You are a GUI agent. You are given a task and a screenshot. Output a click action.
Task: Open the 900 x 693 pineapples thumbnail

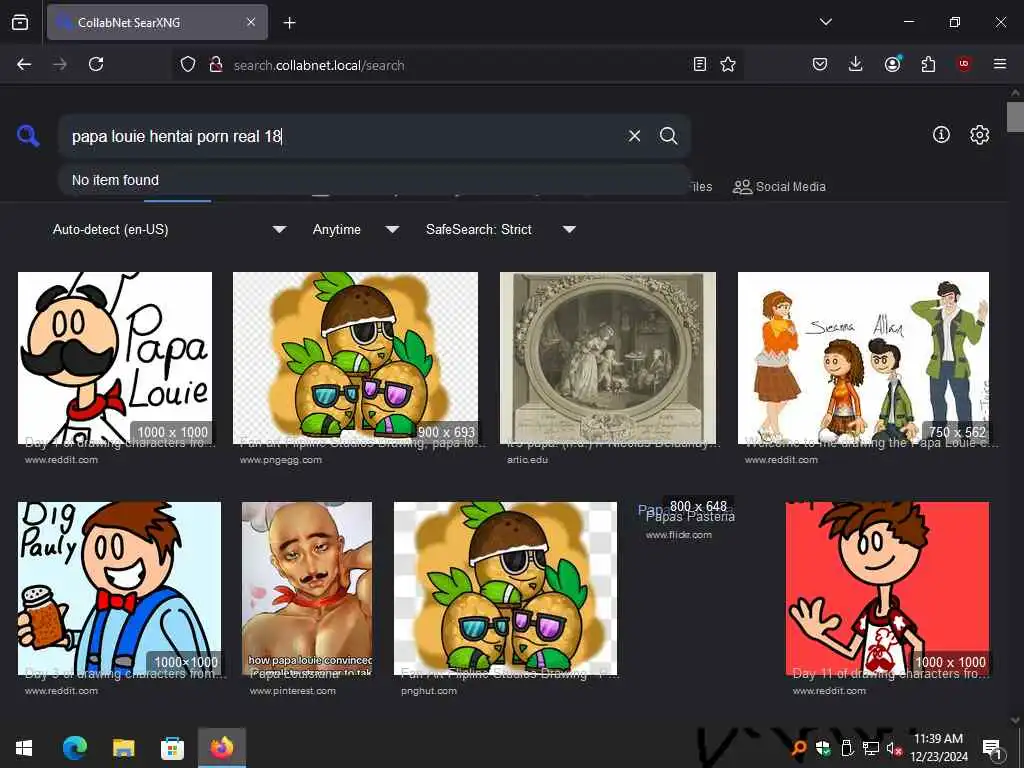(x=355, y=358)
